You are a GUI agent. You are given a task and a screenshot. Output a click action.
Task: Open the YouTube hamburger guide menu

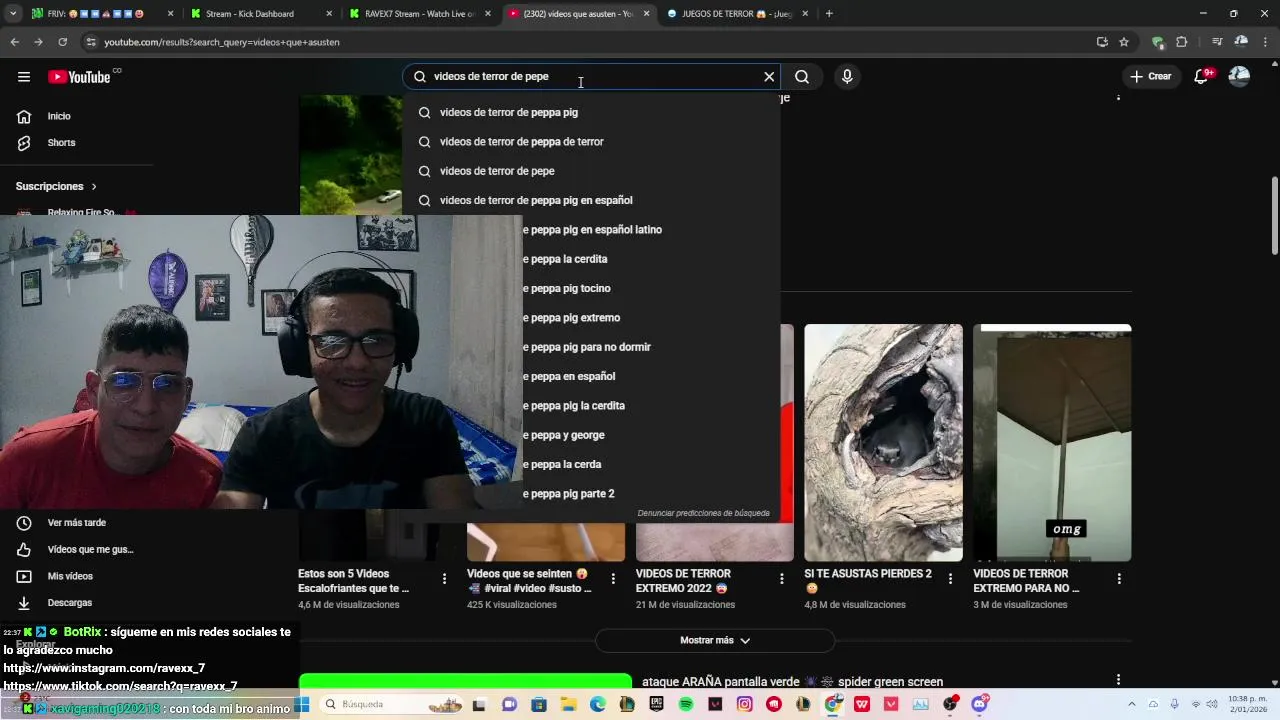24,77
